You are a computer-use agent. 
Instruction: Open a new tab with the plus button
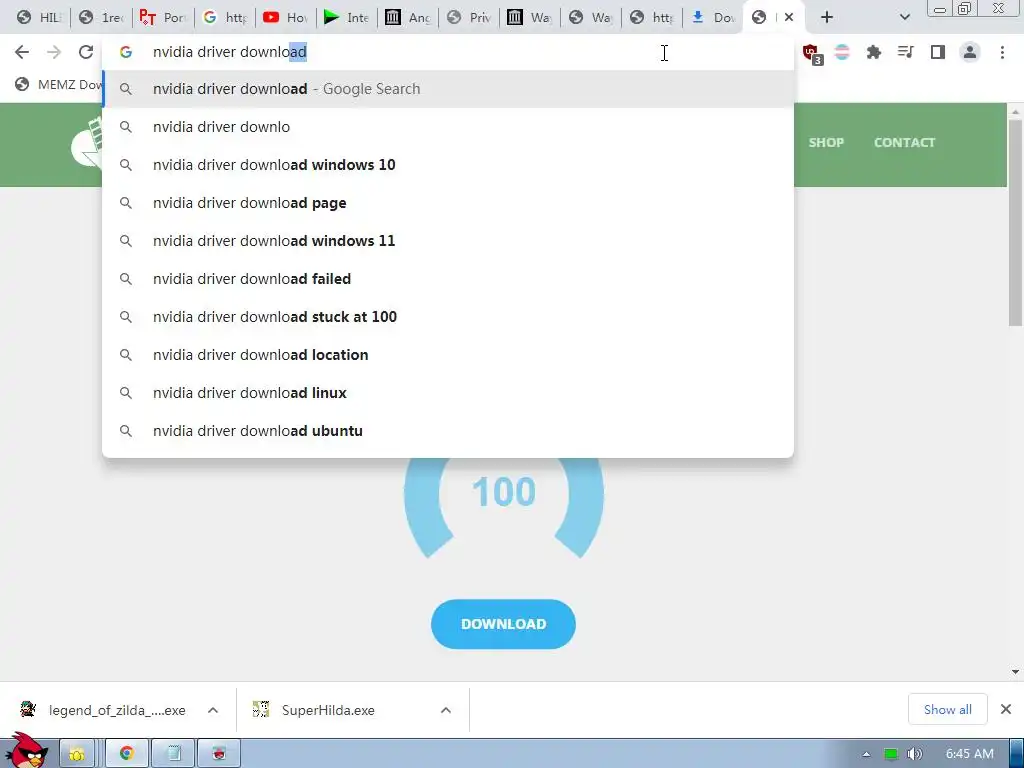[827, 18]
